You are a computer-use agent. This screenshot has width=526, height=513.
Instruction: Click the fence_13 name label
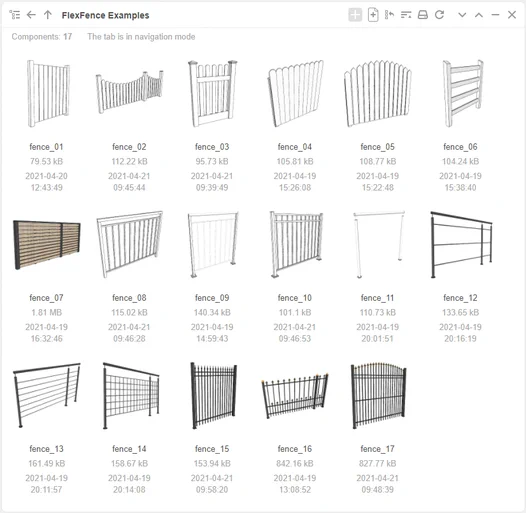point(46,449)
